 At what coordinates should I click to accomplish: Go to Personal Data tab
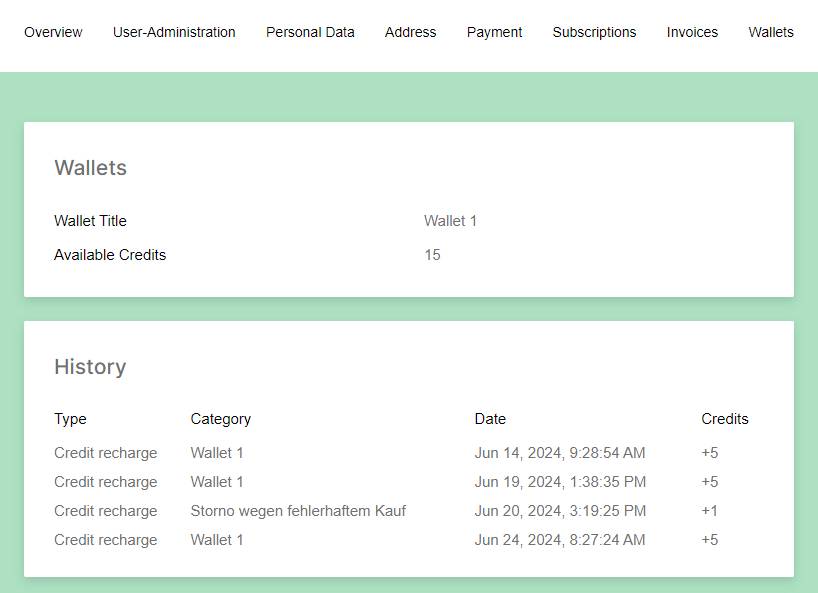tap(310, 32)
